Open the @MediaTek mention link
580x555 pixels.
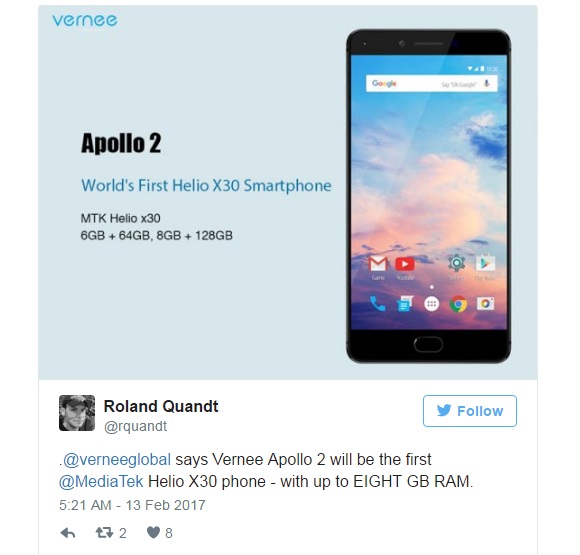(x=101, y=481)
